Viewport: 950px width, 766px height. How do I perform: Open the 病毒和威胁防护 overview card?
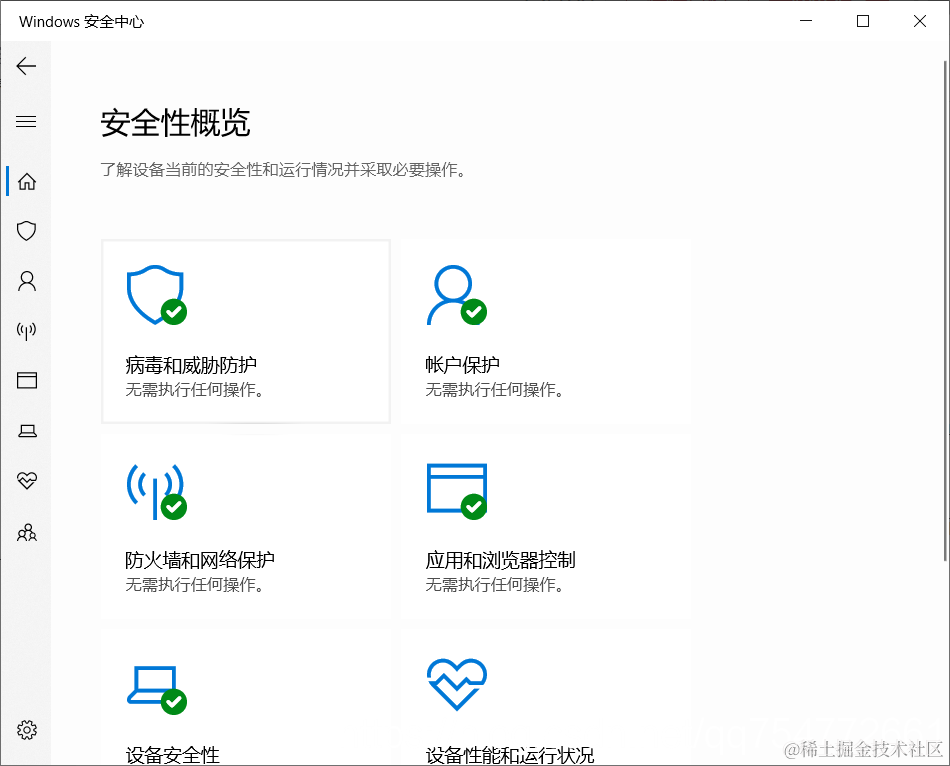pyautogui.click(x=245, y=330)
